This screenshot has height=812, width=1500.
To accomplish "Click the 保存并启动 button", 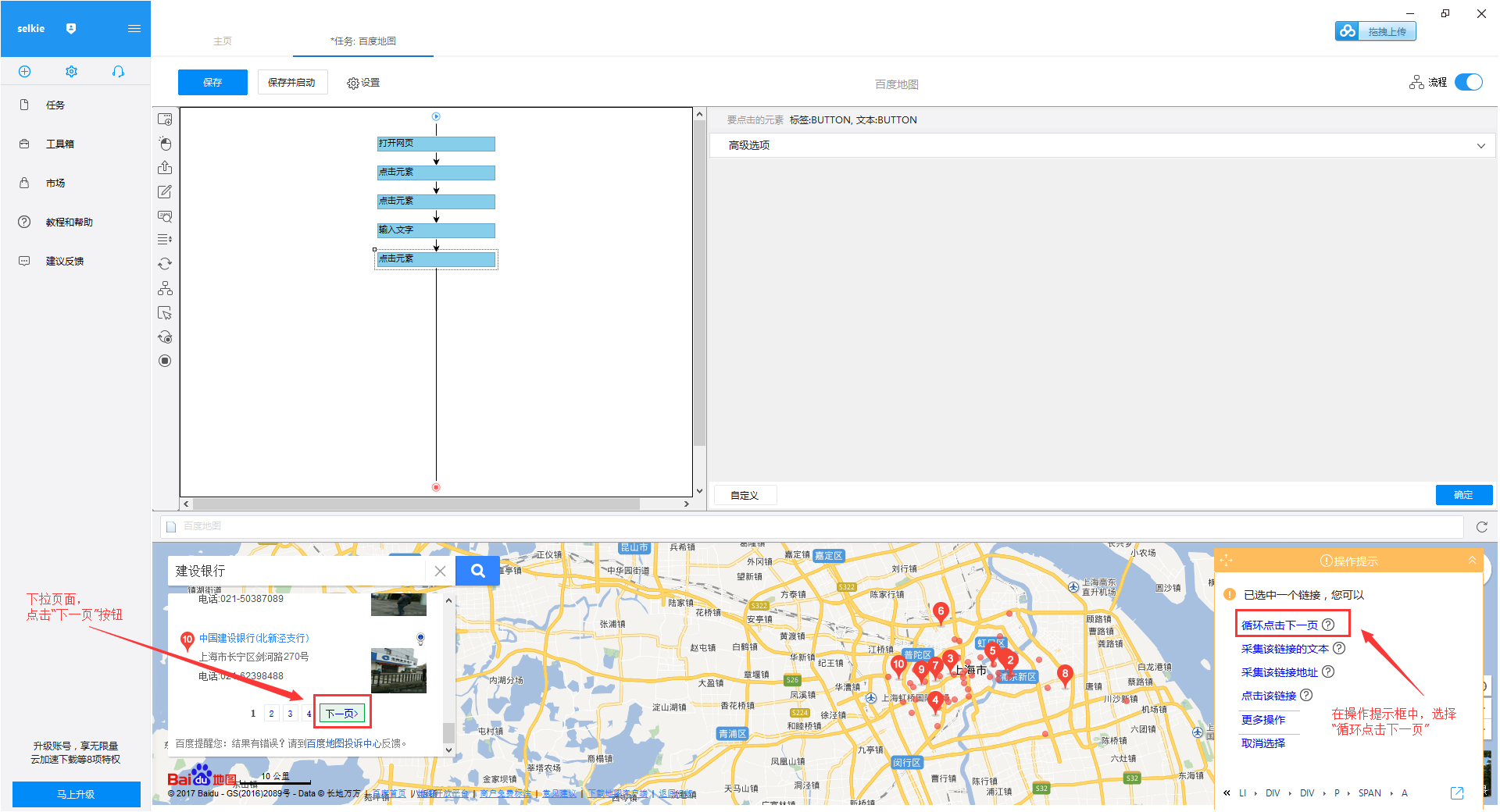I will coord(291,82).
